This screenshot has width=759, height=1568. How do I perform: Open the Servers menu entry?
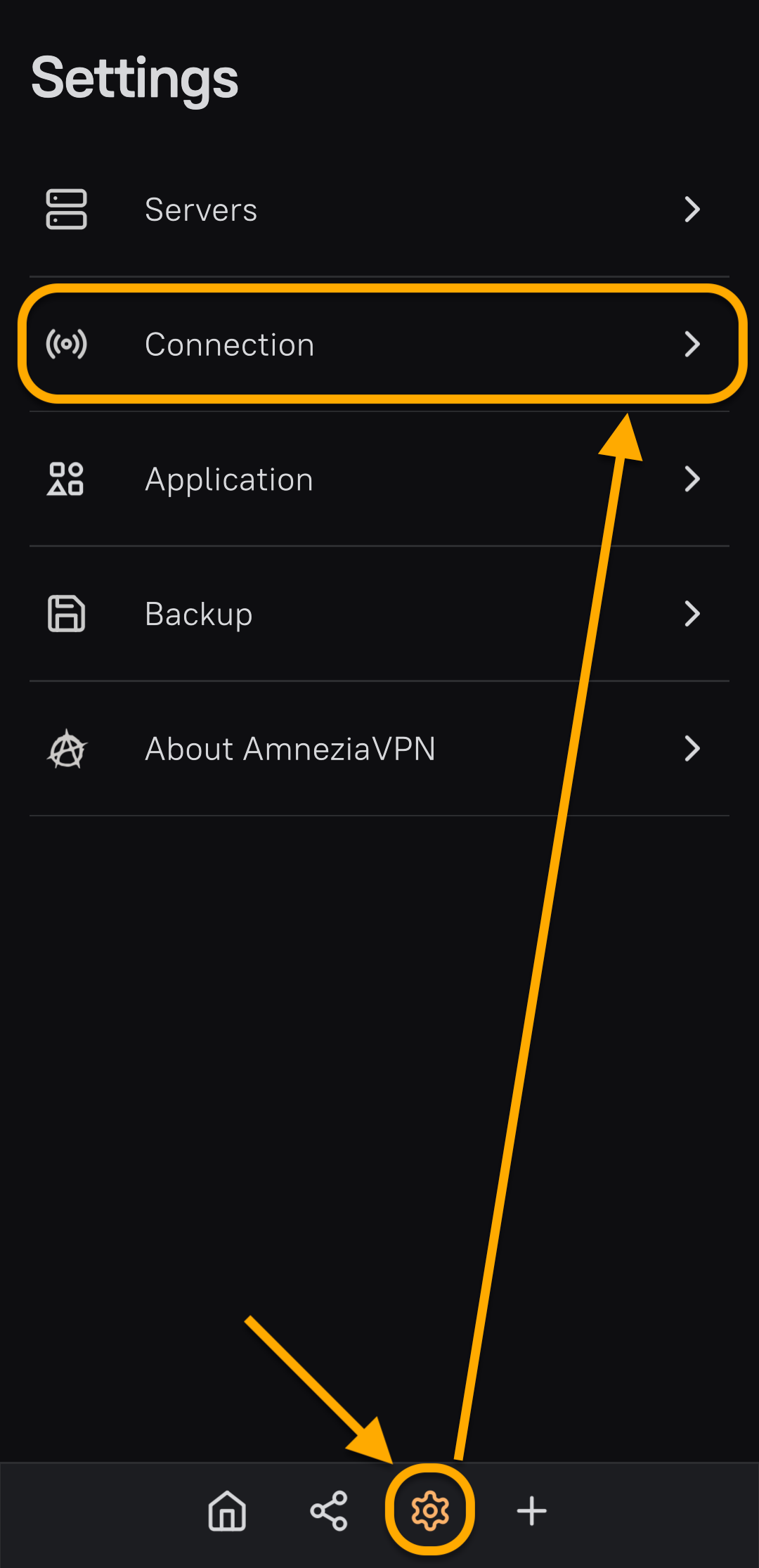tap(201, 210)
